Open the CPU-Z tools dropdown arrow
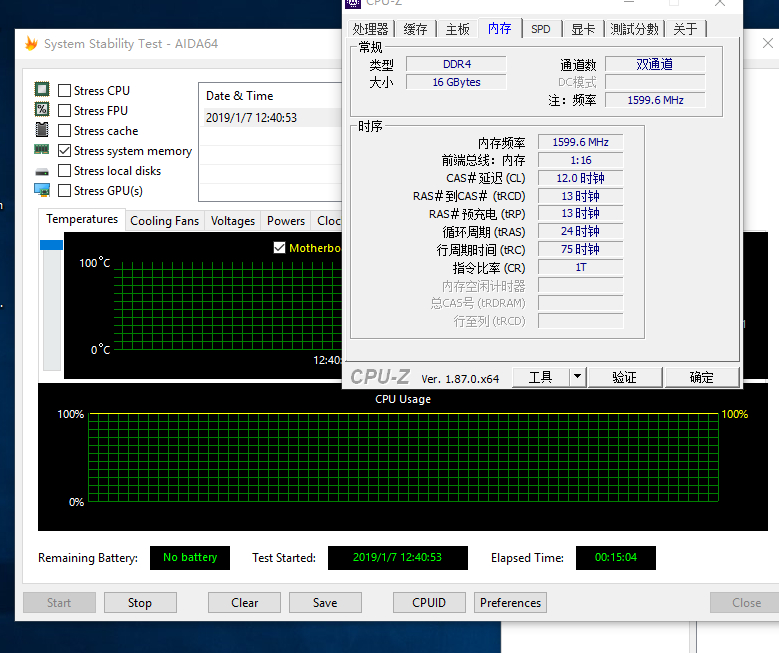The image size is (779, 653). click(577, 377)
